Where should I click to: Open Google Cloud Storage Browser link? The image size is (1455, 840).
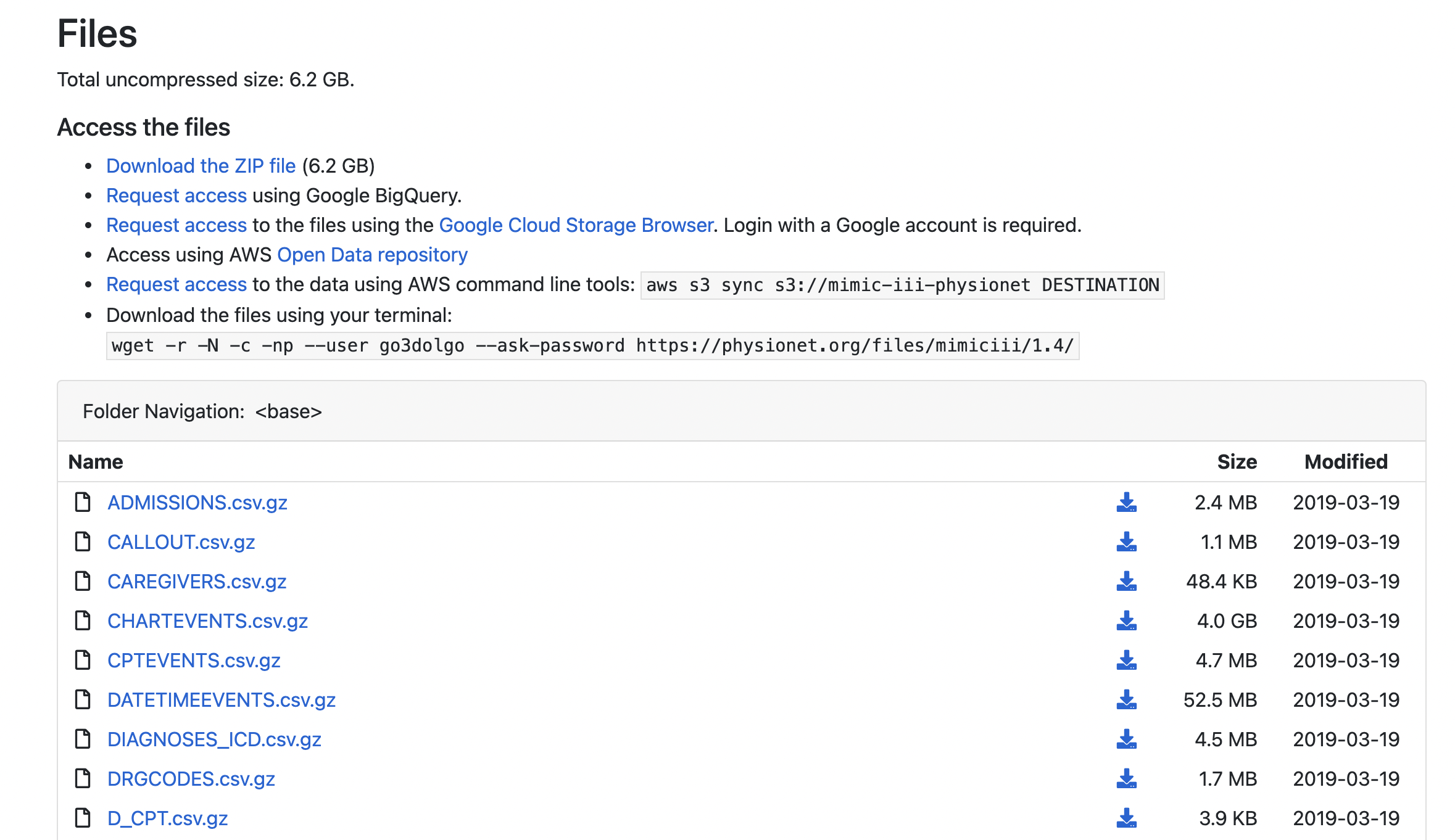point(576,225)
